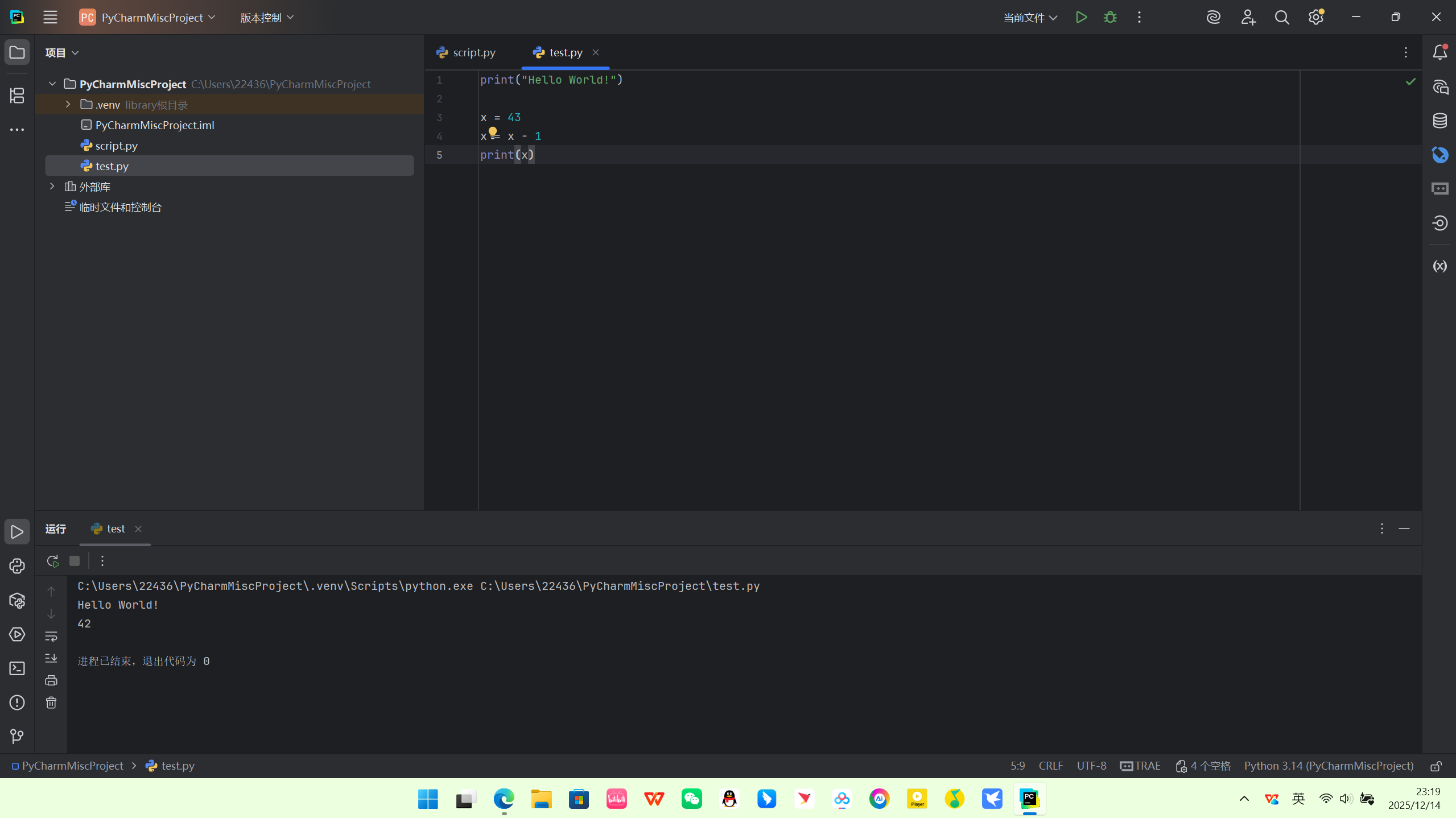
Task: Toggle scroll to end in console
Action: (51, 658)
